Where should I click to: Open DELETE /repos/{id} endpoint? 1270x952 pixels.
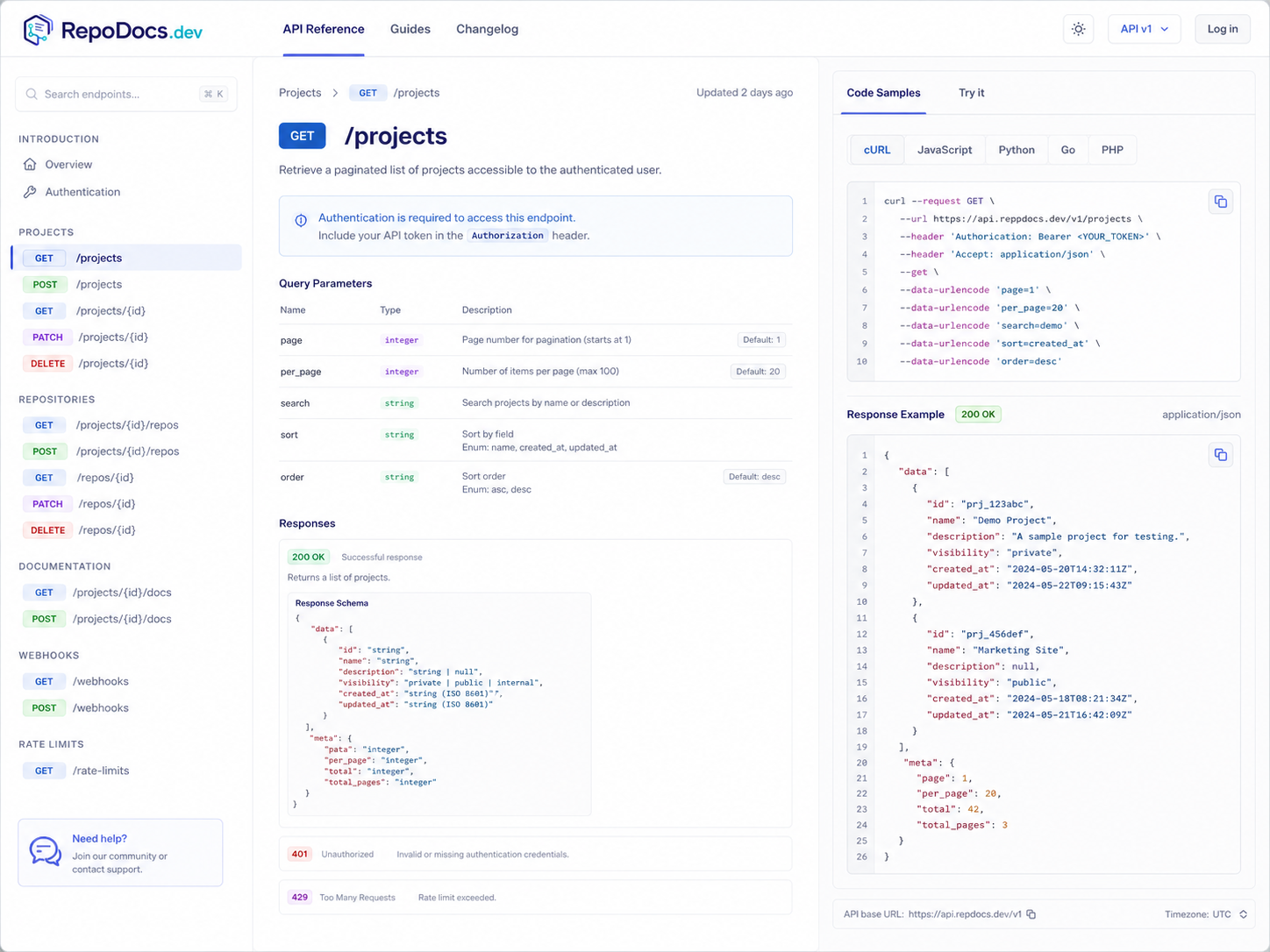click(x=79, y=530)
